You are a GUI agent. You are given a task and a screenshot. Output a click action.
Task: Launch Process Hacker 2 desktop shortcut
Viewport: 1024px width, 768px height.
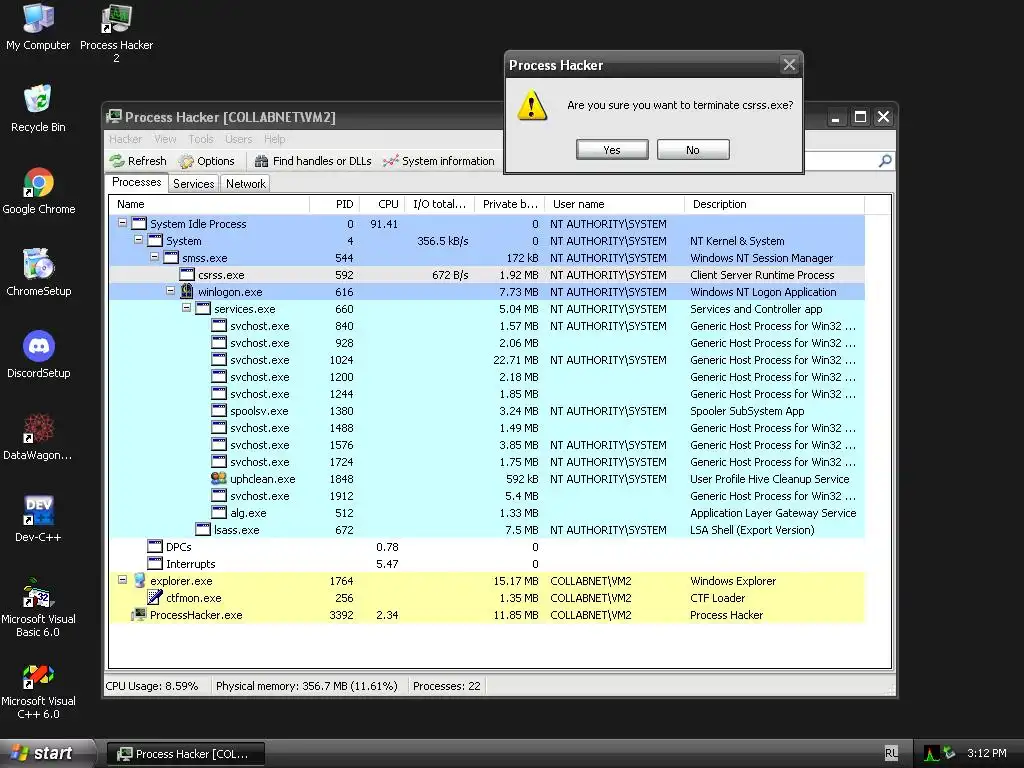pos(116,33)
